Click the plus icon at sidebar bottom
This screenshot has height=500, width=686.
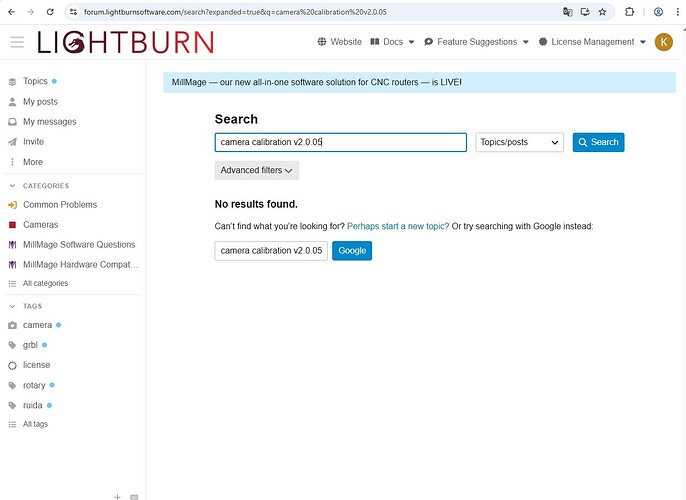[x=117, y=497]
